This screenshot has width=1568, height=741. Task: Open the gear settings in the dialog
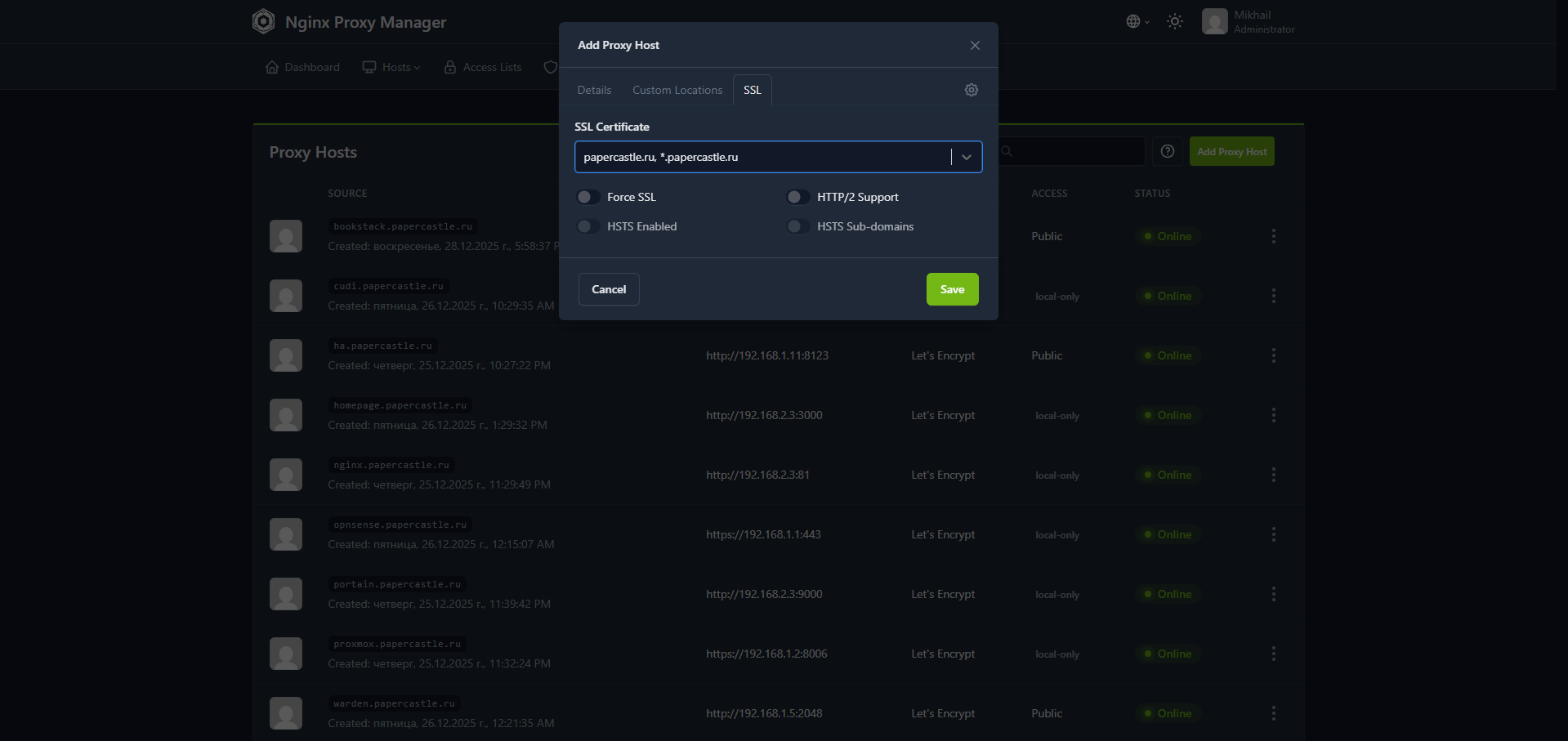point(972,90)
